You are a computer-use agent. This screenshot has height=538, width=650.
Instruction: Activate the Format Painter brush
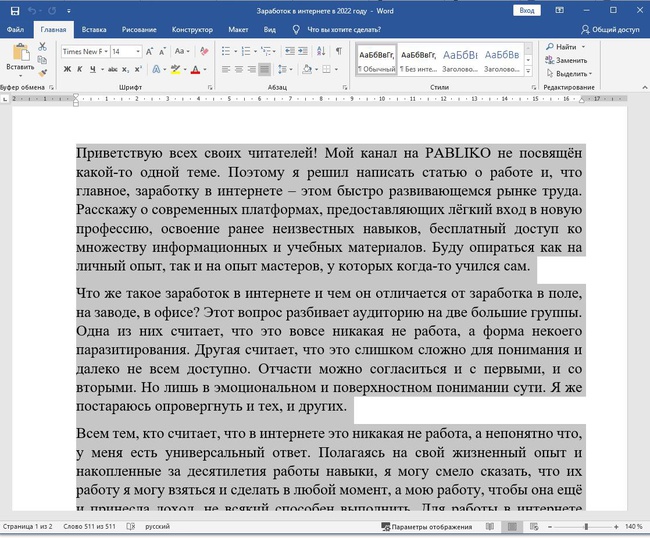tap(42, 73)
